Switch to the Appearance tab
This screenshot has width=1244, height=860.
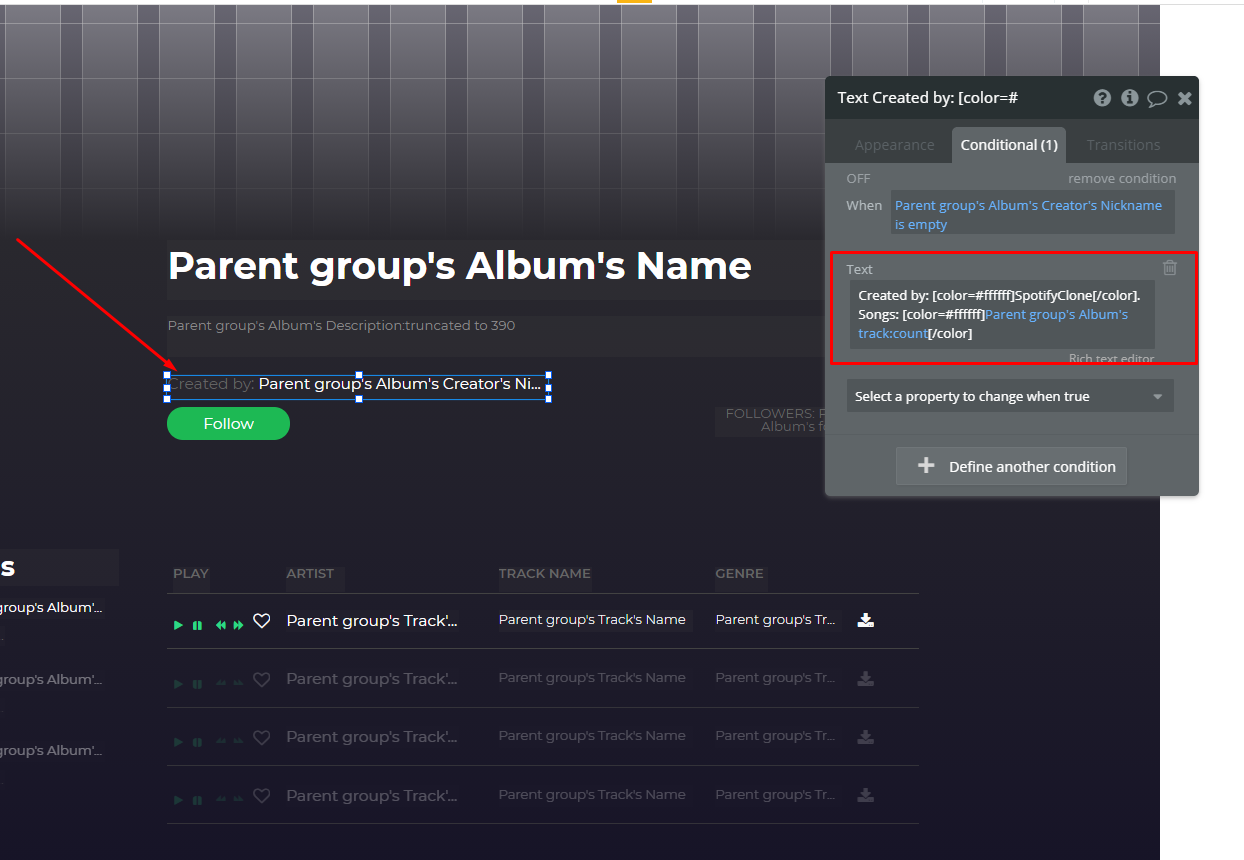[894, 145]
